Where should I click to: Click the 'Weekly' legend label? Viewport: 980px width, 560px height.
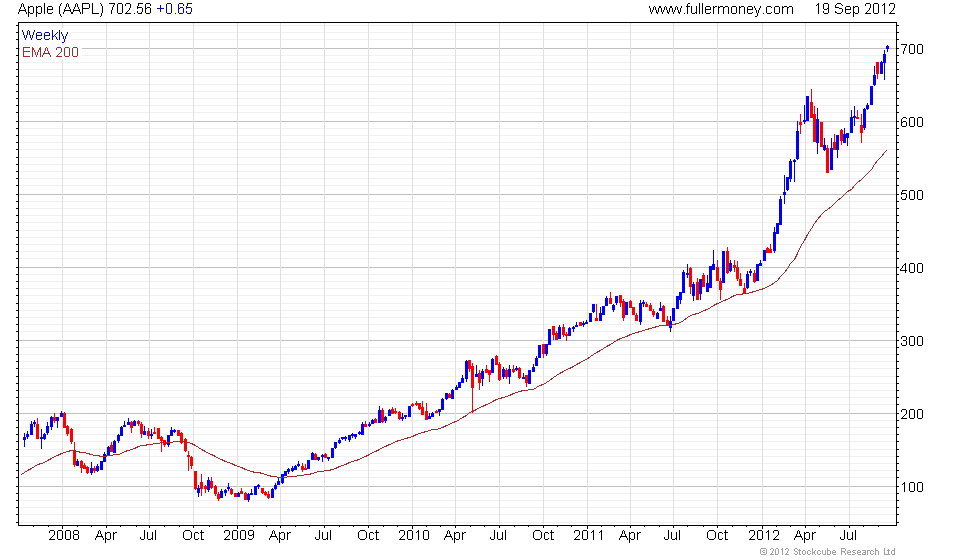click(45, 36)
